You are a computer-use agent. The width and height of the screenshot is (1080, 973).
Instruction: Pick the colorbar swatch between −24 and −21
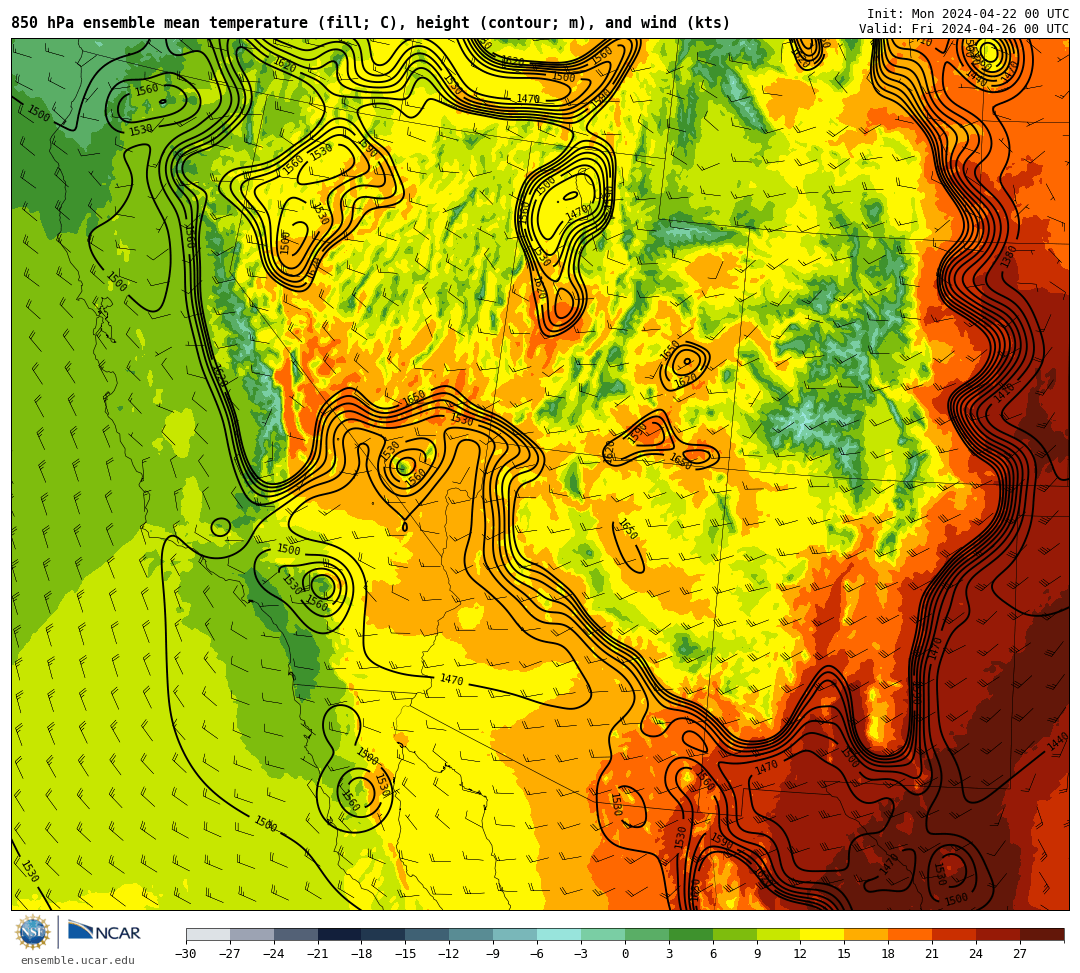tap(296, 934)
